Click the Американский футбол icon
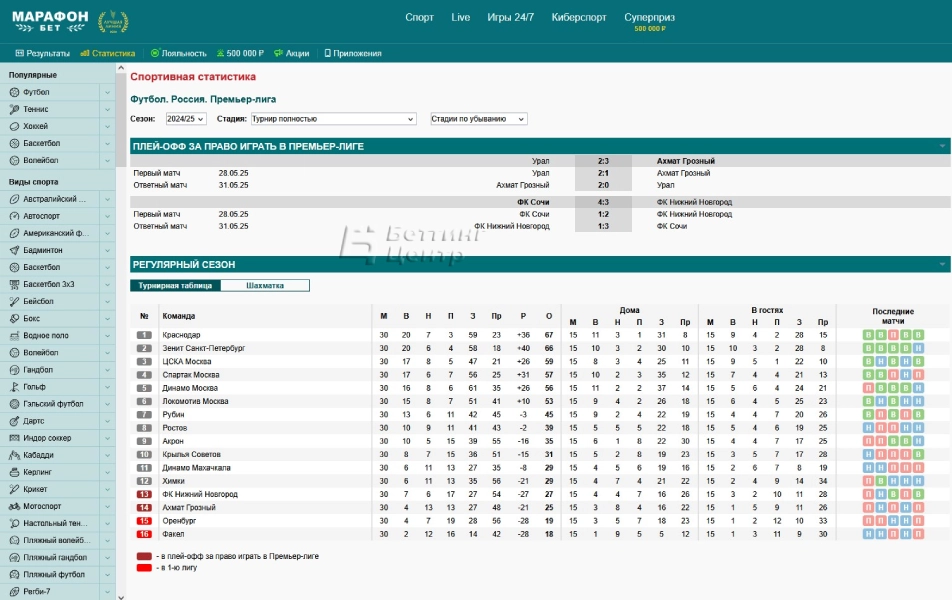The width and height of the screenshot is (952, 600). [x=15, y=233]
